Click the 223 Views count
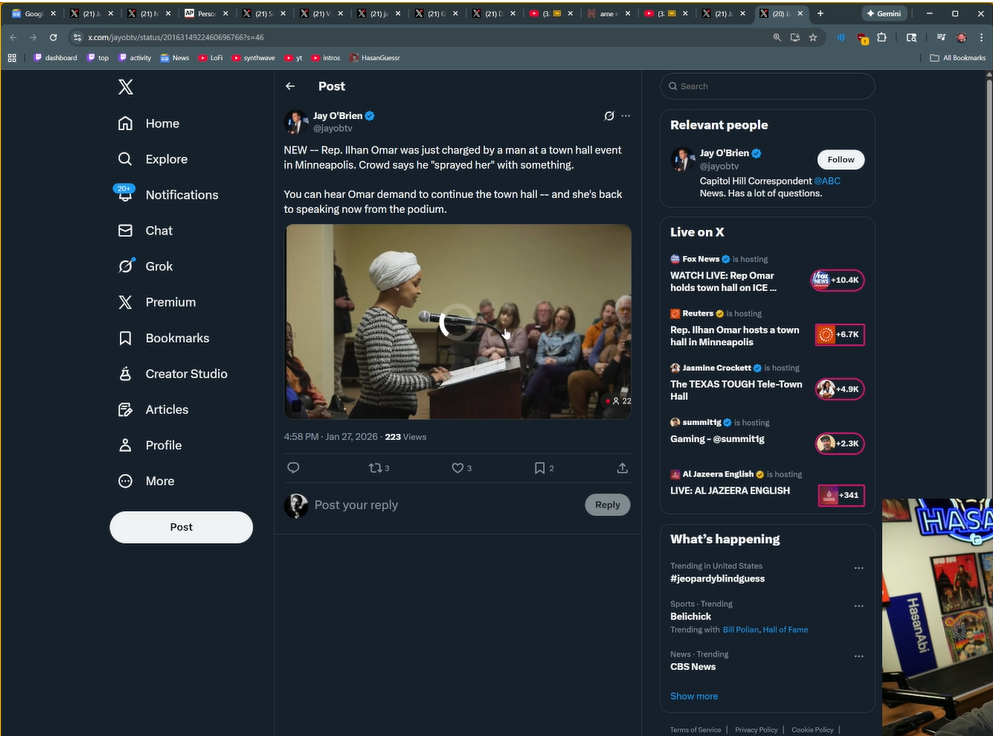 [x=405, y=437]
